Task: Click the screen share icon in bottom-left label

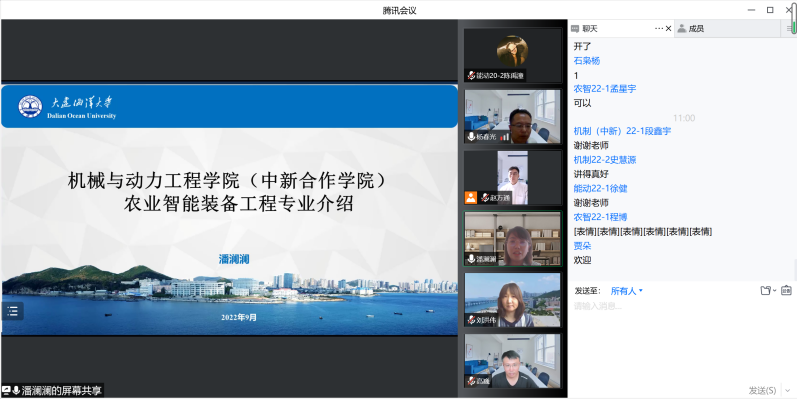Action: 6,390
